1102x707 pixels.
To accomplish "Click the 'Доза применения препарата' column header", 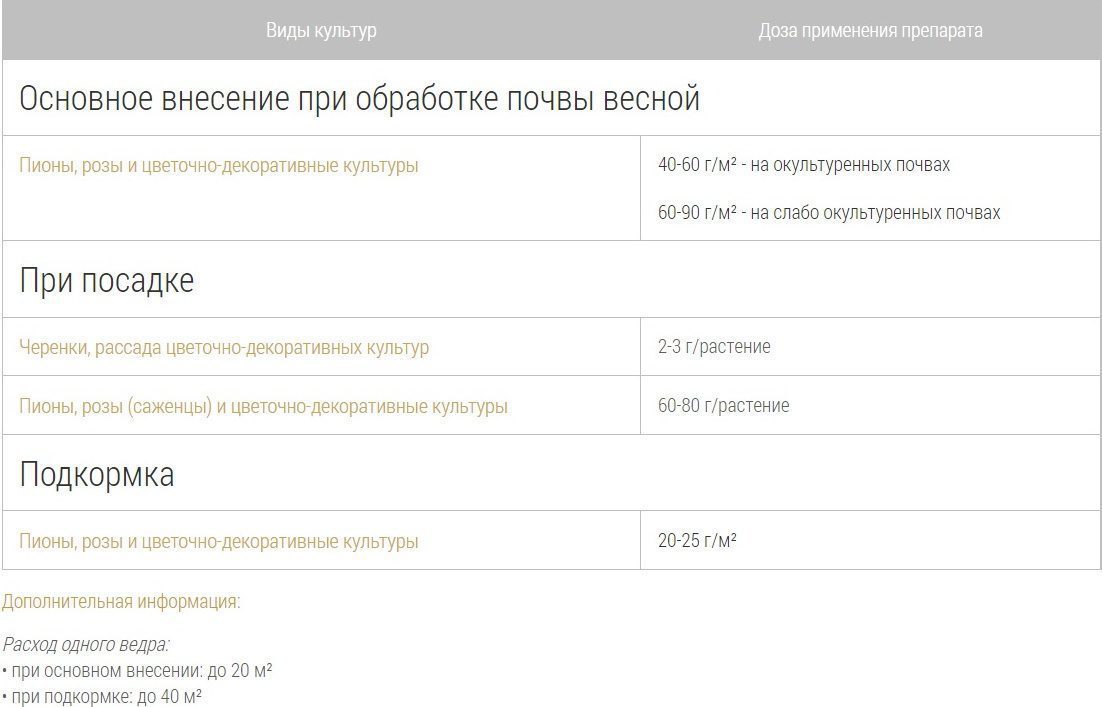I will pyautogui.click(x=870, y=30).
